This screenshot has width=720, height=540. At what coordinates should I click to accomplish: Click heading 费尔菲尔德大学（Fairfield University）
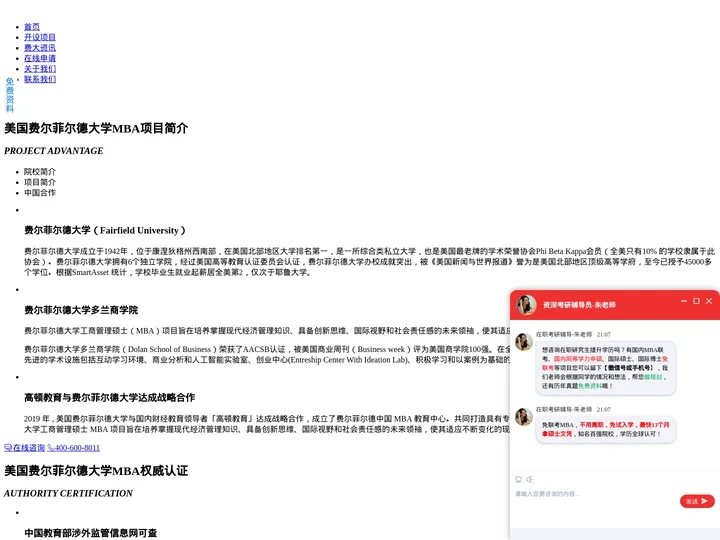click(105, 231)
